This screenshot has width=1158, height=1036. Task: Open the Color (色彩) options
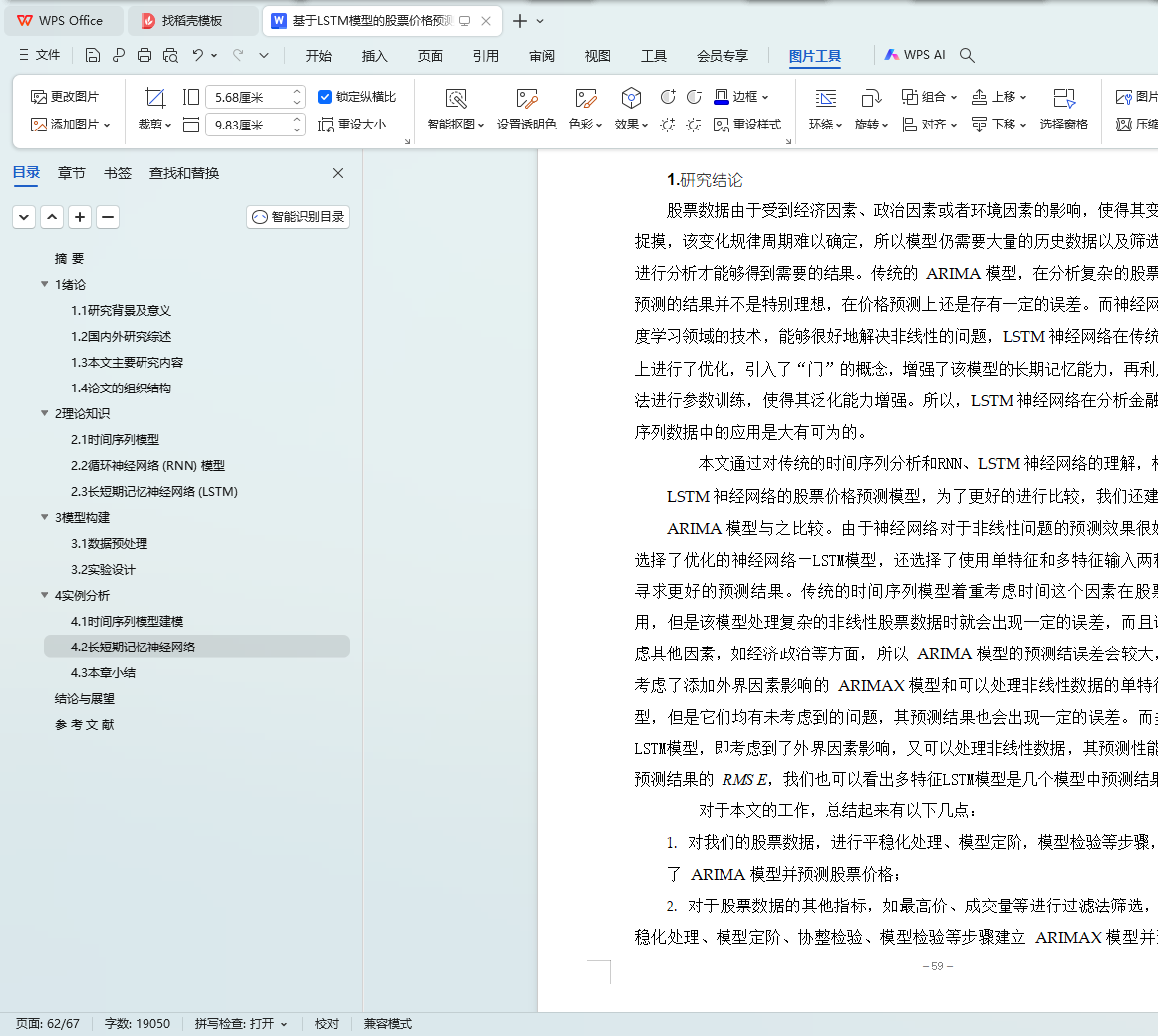tap(586, 109)
